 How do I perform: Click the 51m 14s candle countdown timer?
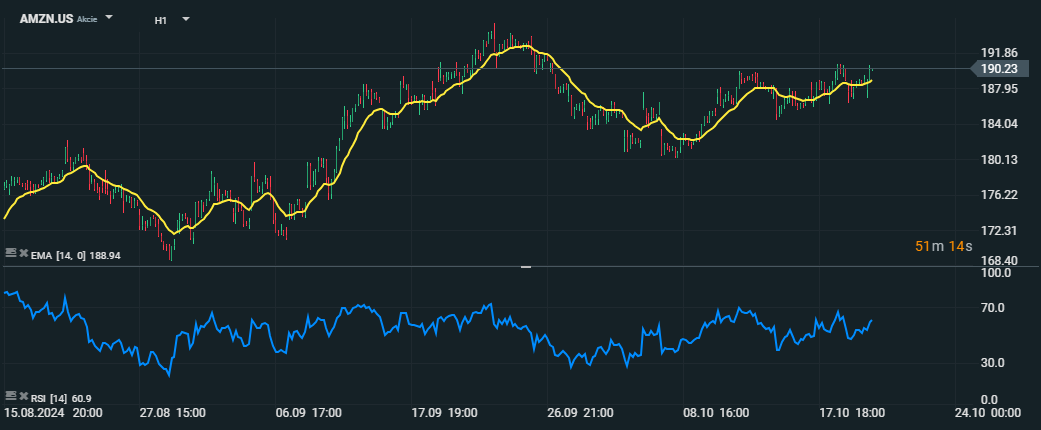coord(943,246)
